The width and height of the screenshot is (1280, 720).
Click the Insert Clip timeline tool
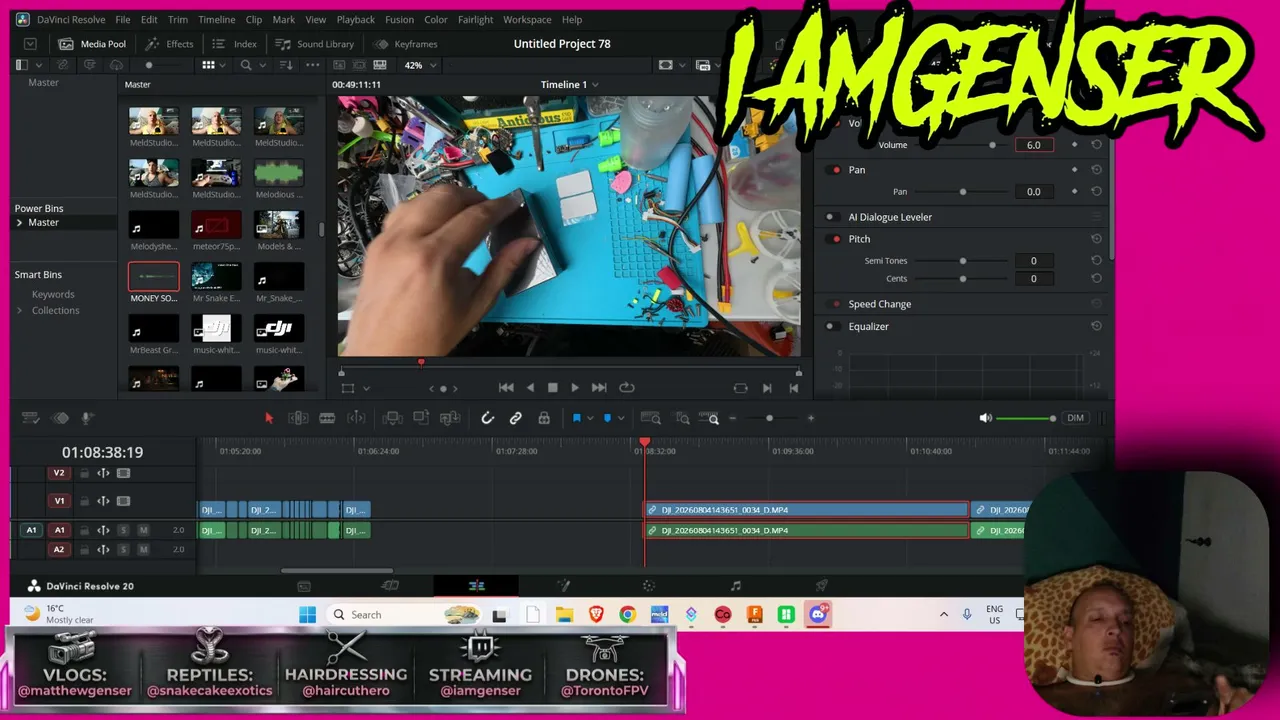coord(393,418)
